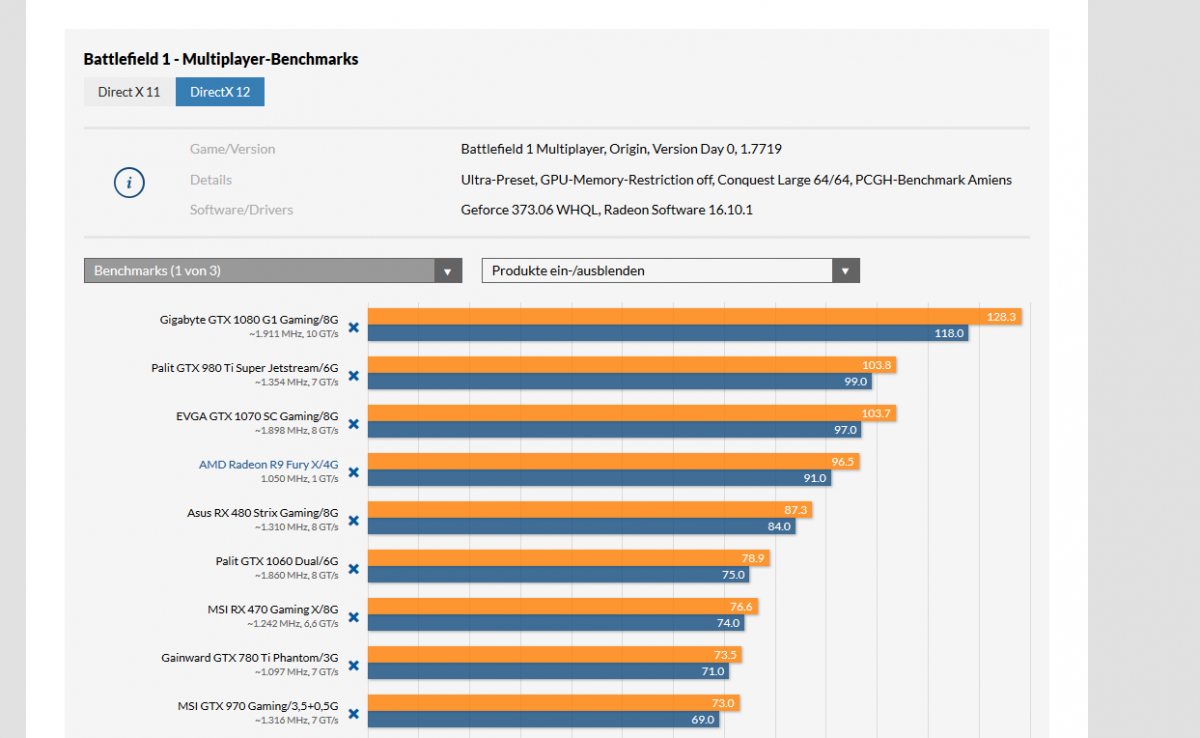Click the orange 78.9 bar of GTX 1060
Screen dimensions: 1200x738
569,558
